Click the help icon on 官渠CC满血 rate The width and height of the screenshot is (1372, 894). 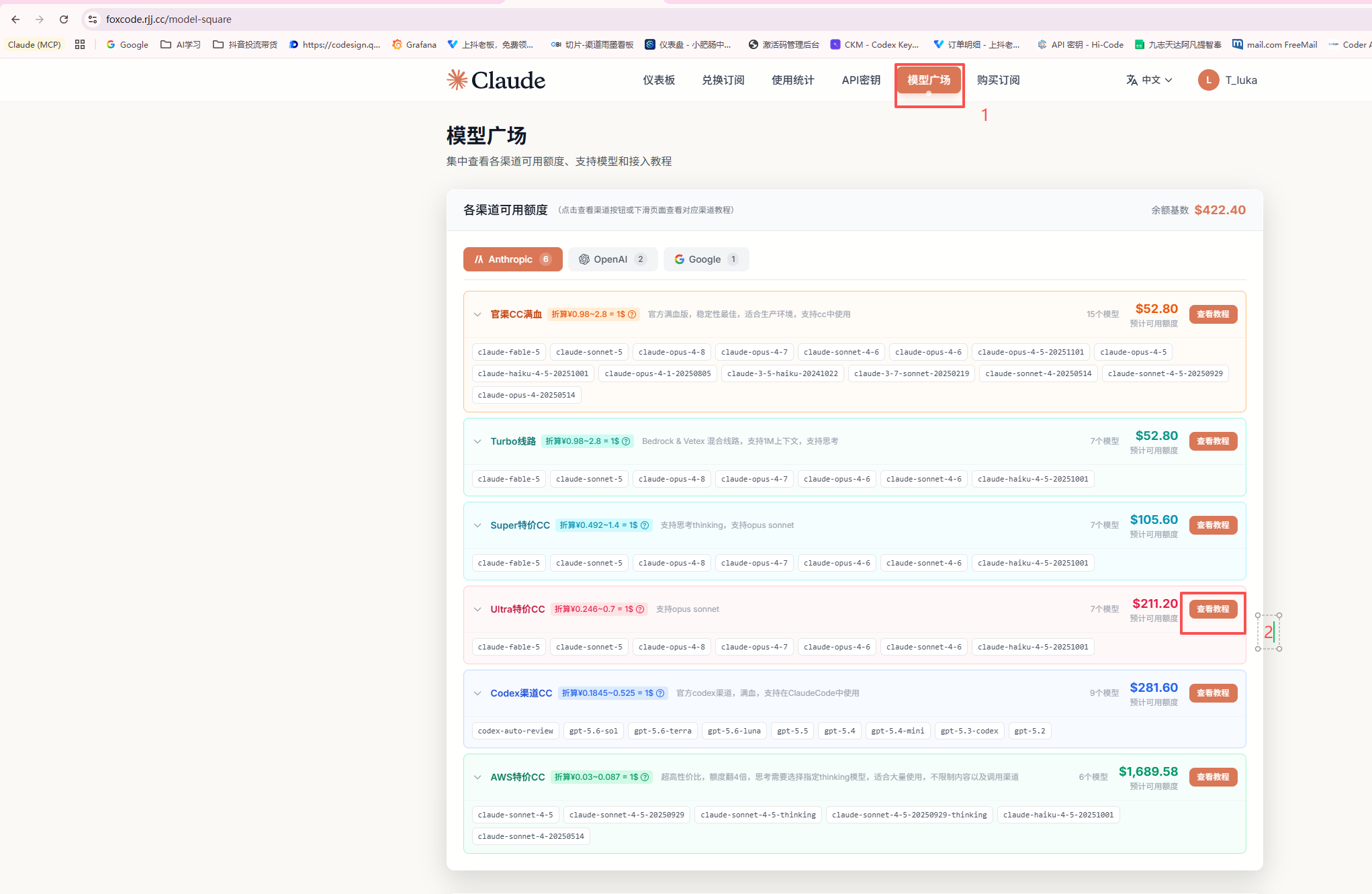pos(632,314)
